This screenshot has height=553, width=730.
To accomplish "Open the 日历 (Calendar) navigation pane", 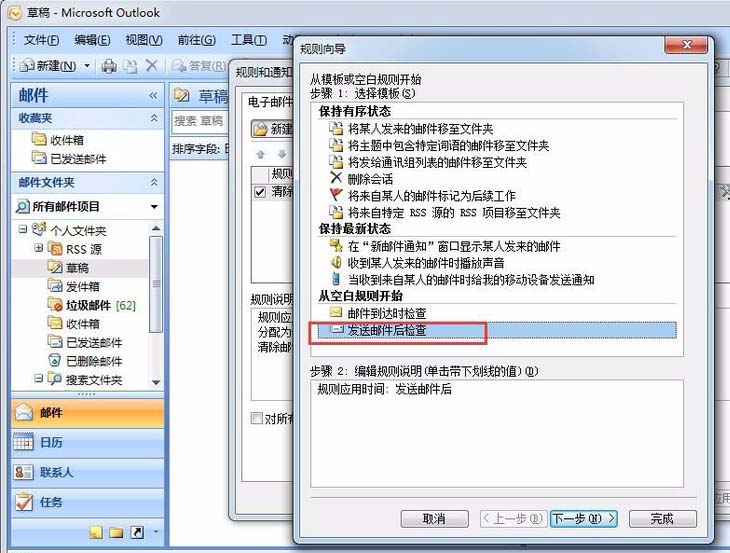I will tap(50, 442).
